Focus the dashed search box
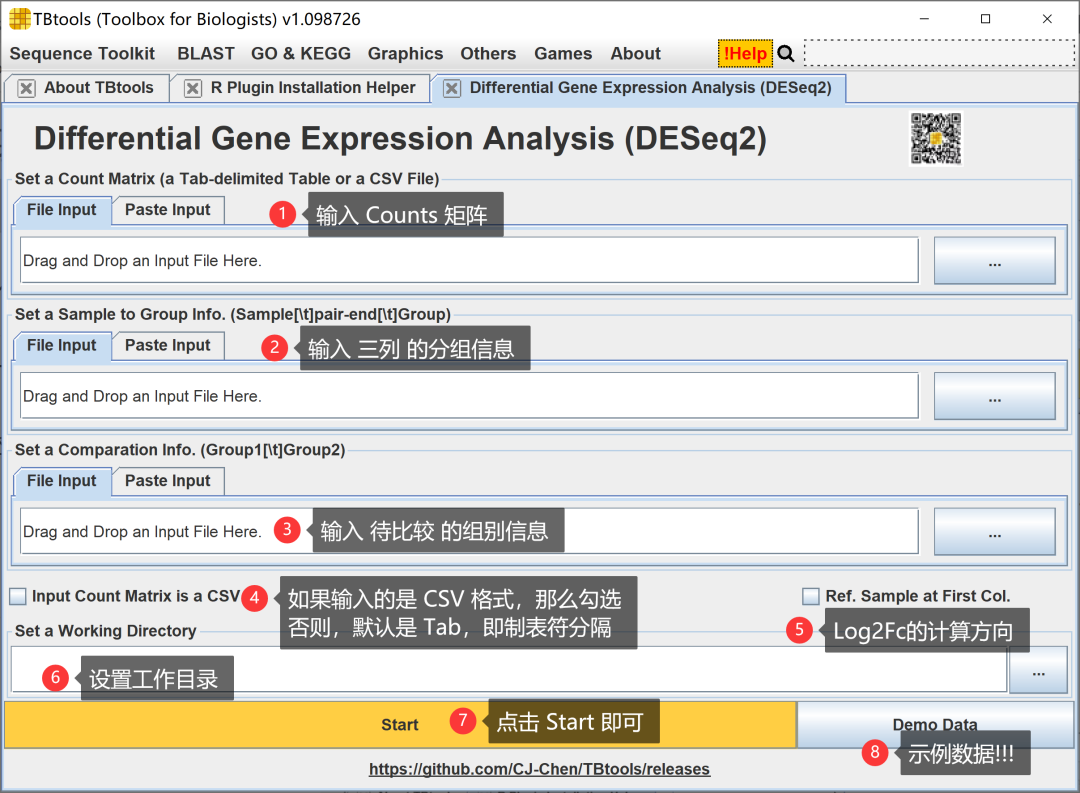1080x793 pixels. (x=939, y=53)
